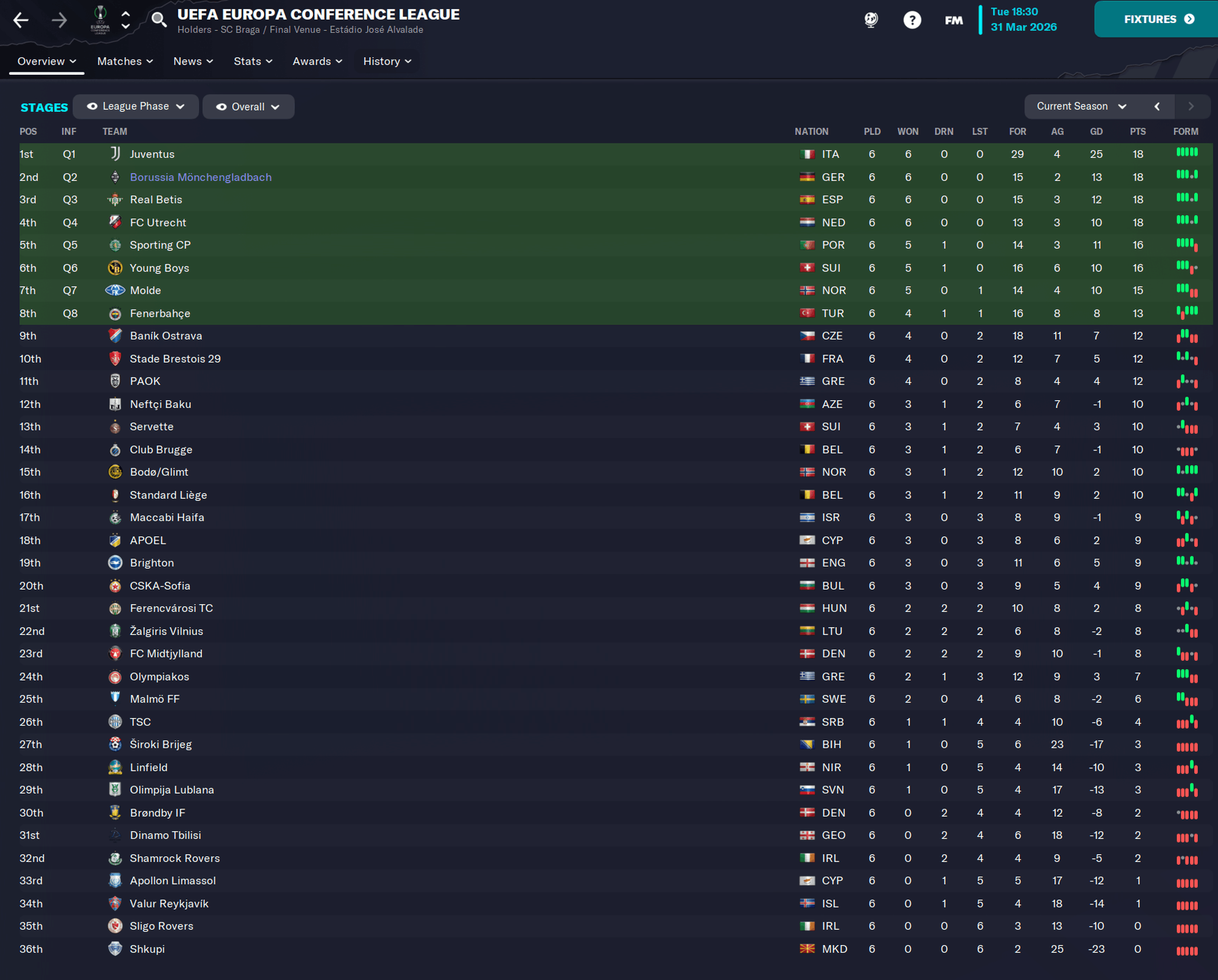
Task: Open the History tab
Action: pos(387,61)
